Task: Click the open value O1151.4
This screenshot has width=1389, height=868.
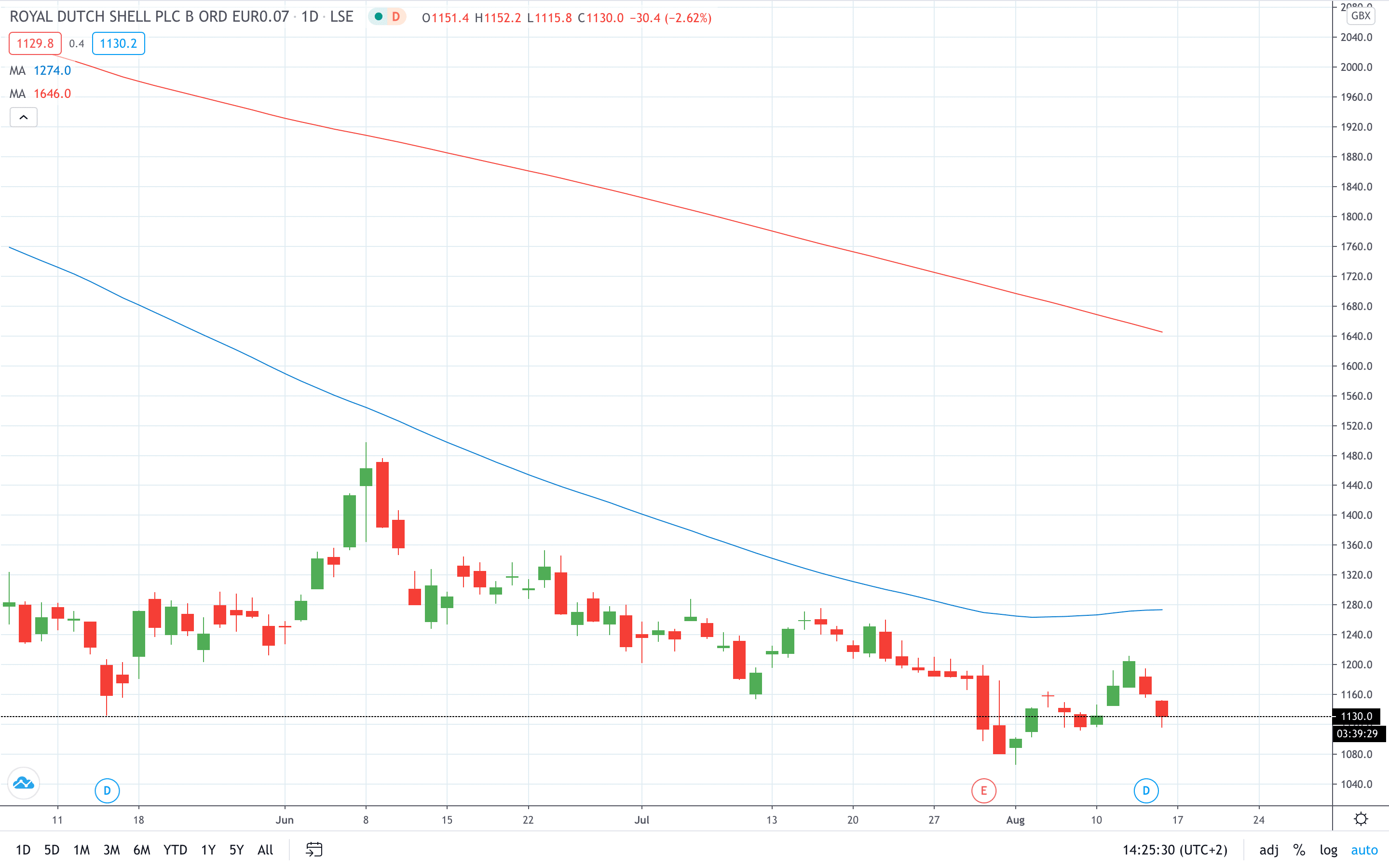Action: click(x=445, y=18)
